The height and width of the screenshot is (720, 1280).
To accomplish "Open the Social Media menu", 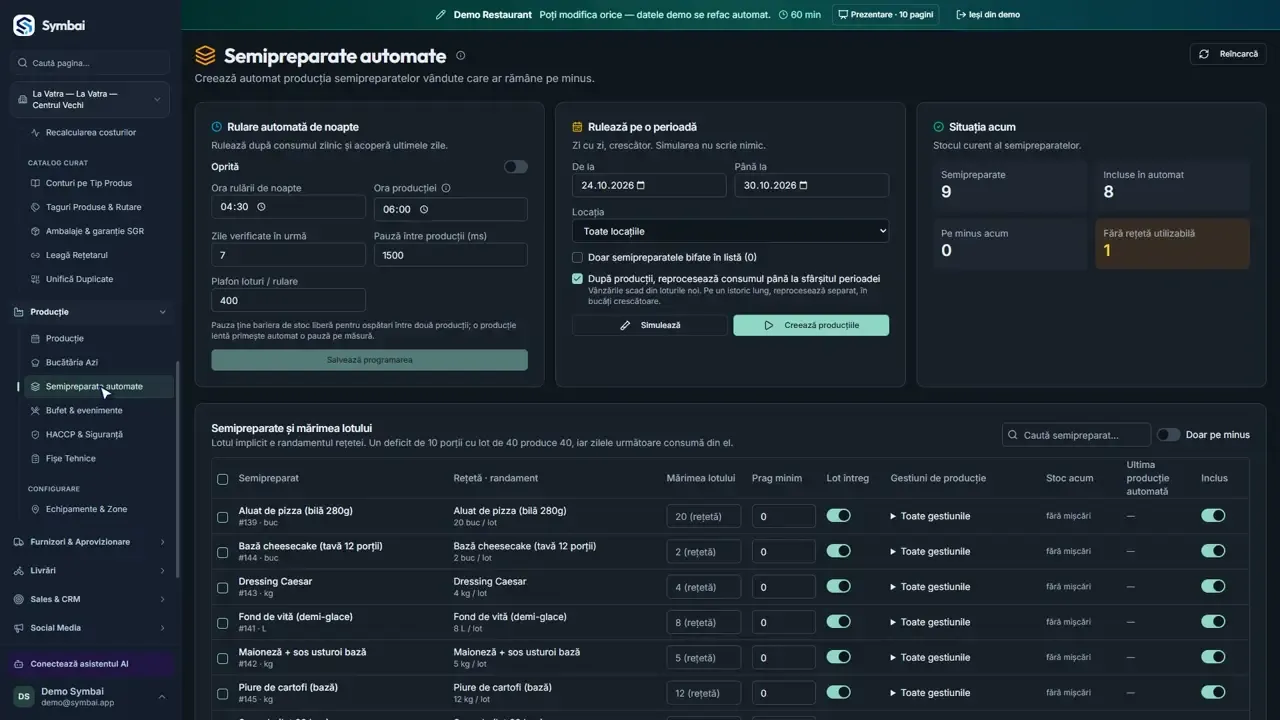I will click(x=90, y=628).
